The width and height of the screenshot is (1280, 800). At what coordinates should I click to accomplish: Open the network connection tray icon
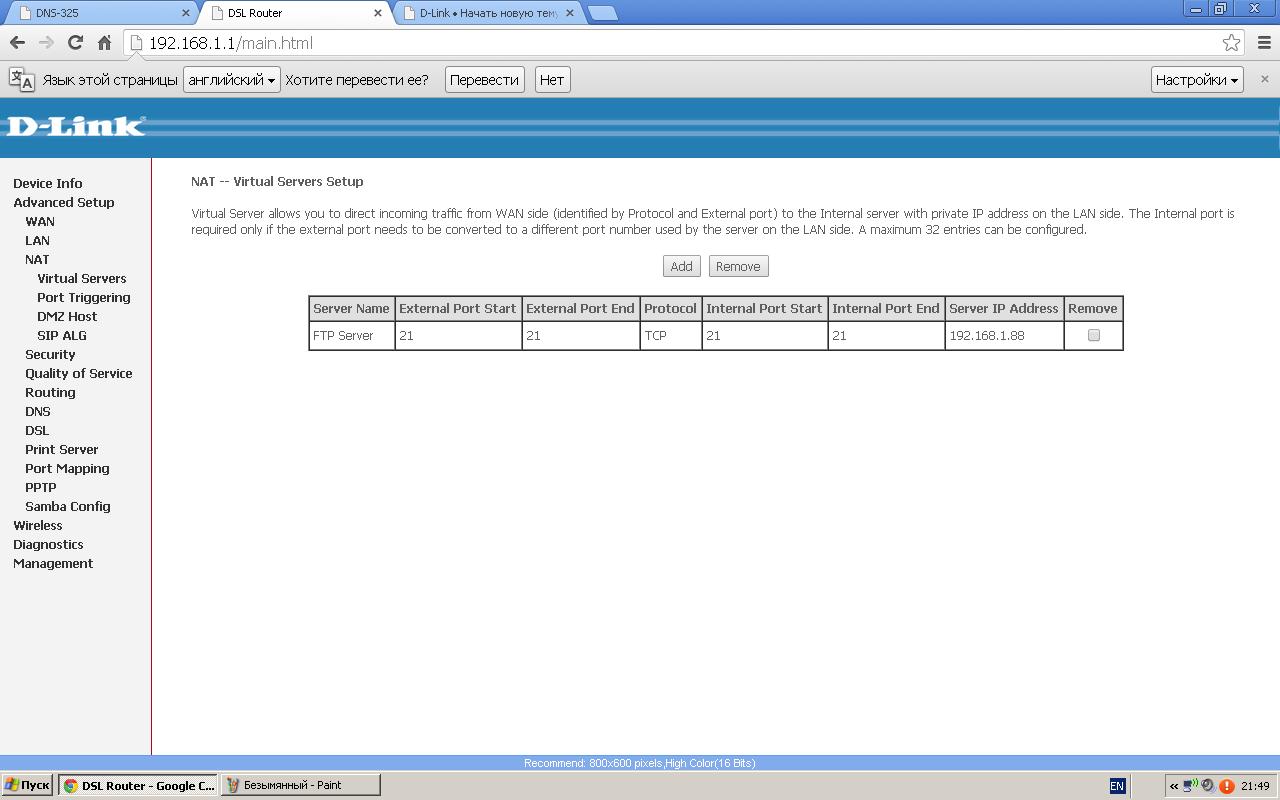[1190, 786]
